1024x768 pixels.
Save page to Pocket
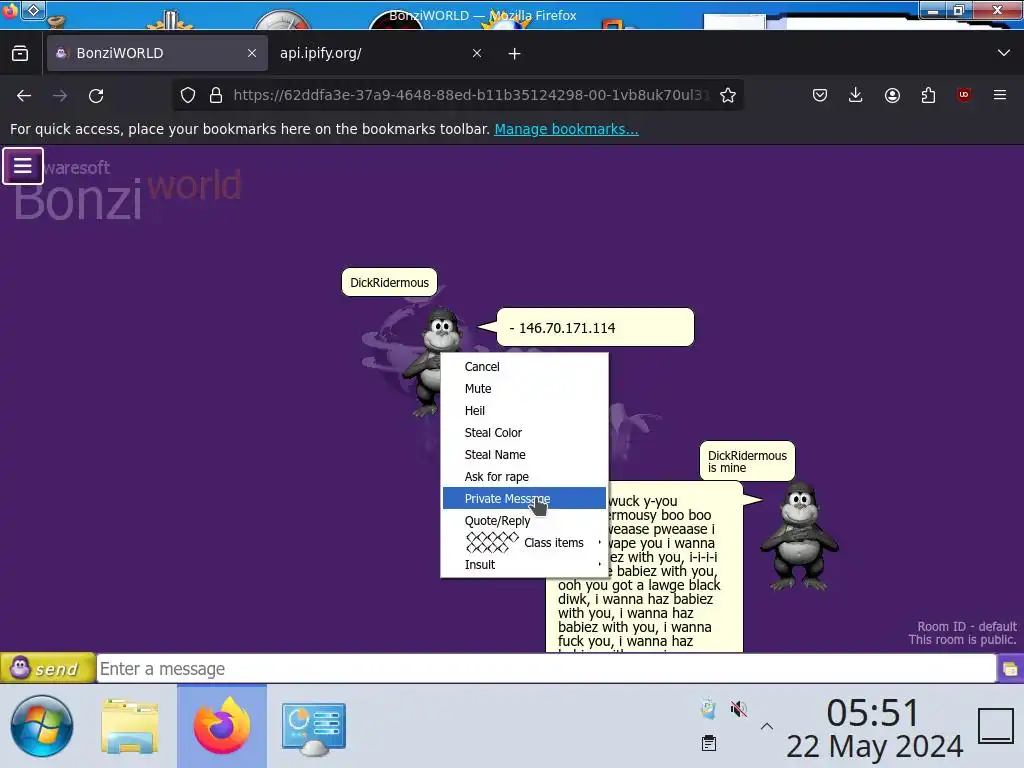[820, 95]
